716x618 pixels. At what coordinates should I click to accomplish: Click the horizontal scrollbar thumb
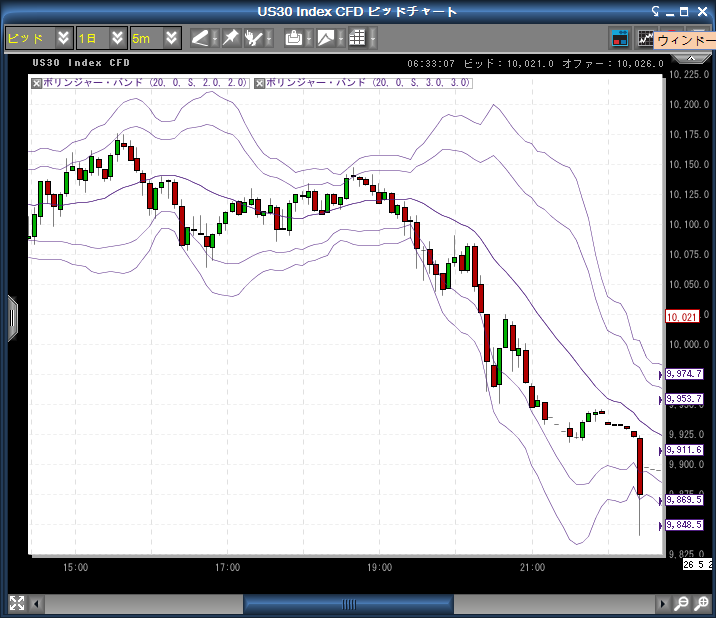[349, 604]
